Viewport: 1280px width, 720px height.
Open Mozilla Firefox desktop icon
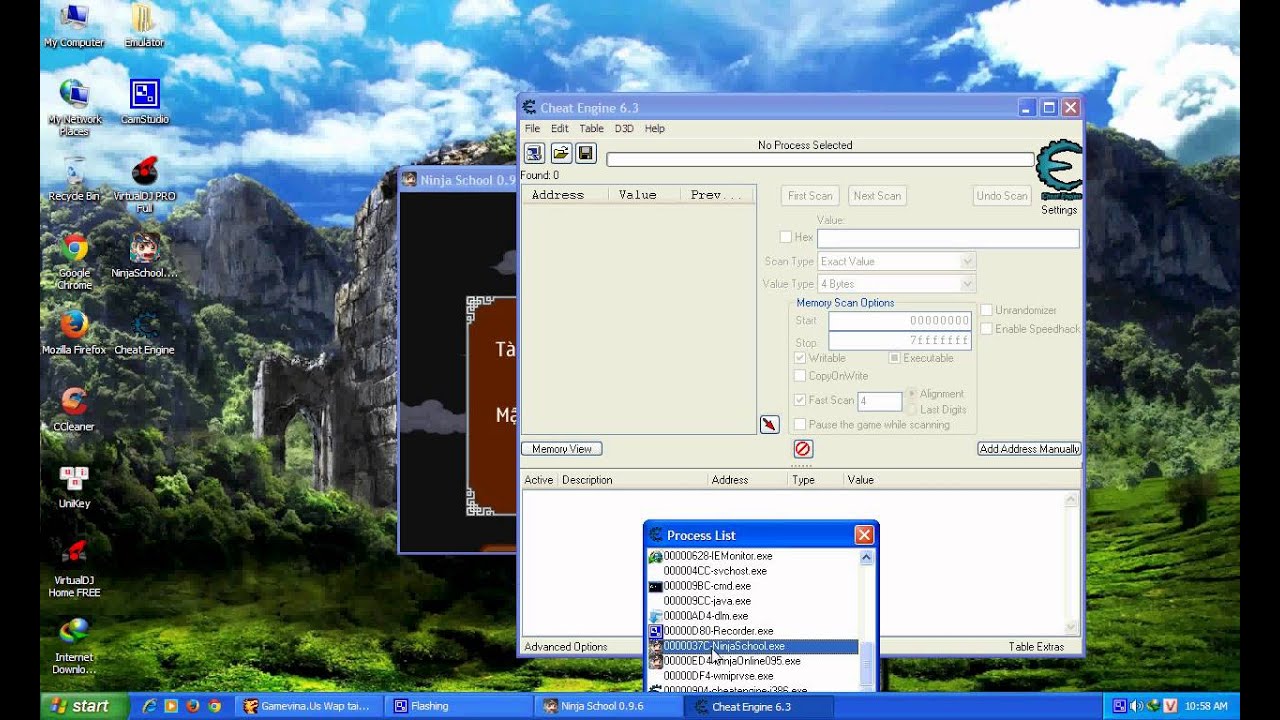coord(74,333)
